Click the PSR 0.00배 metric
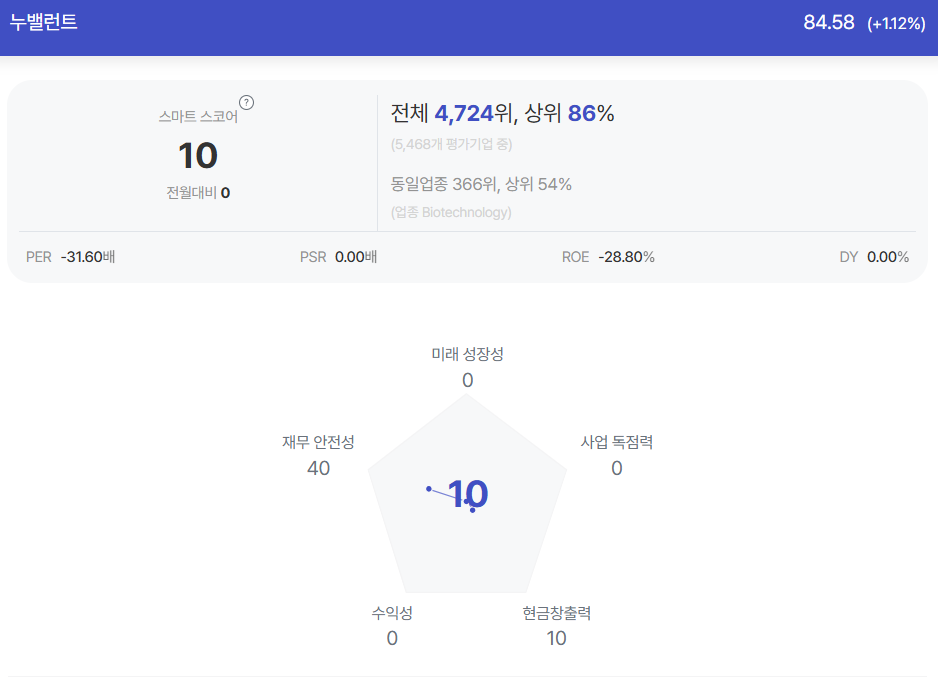This screenshot has height=677, width=938. point(339,257)
